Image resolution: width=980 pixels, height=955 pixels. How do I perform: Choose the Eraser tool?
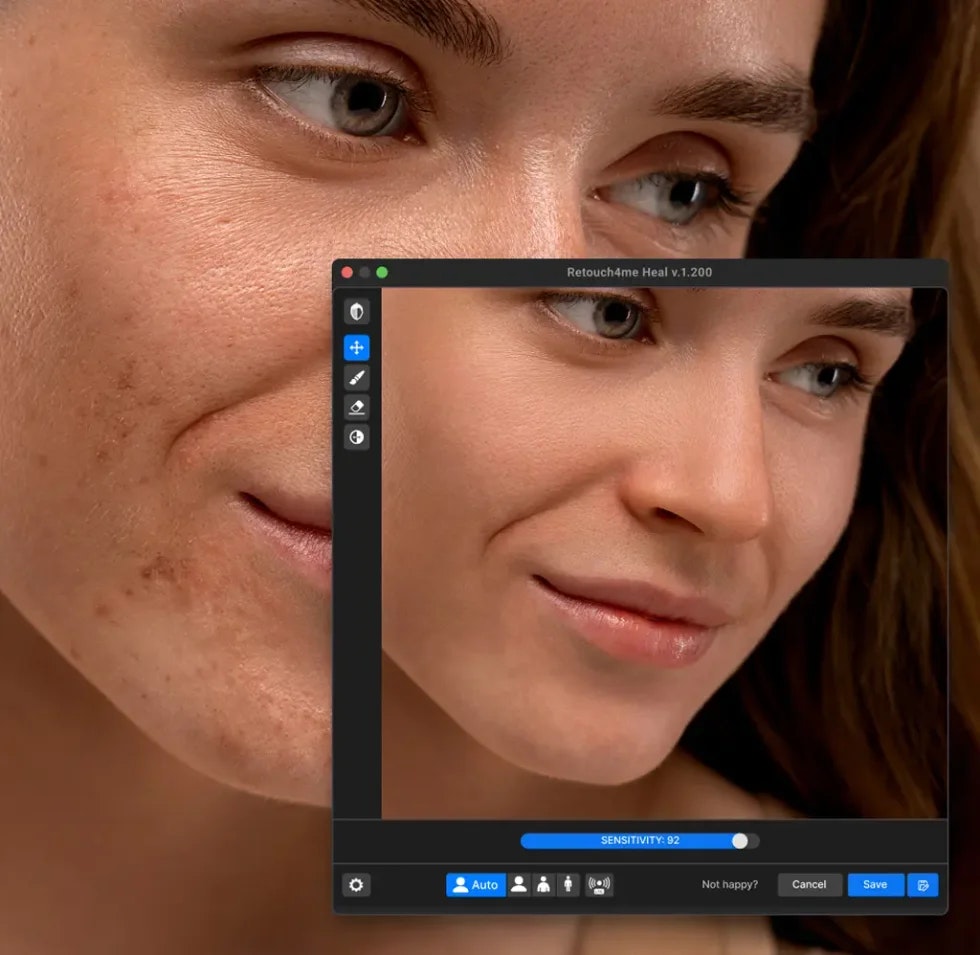356,408
